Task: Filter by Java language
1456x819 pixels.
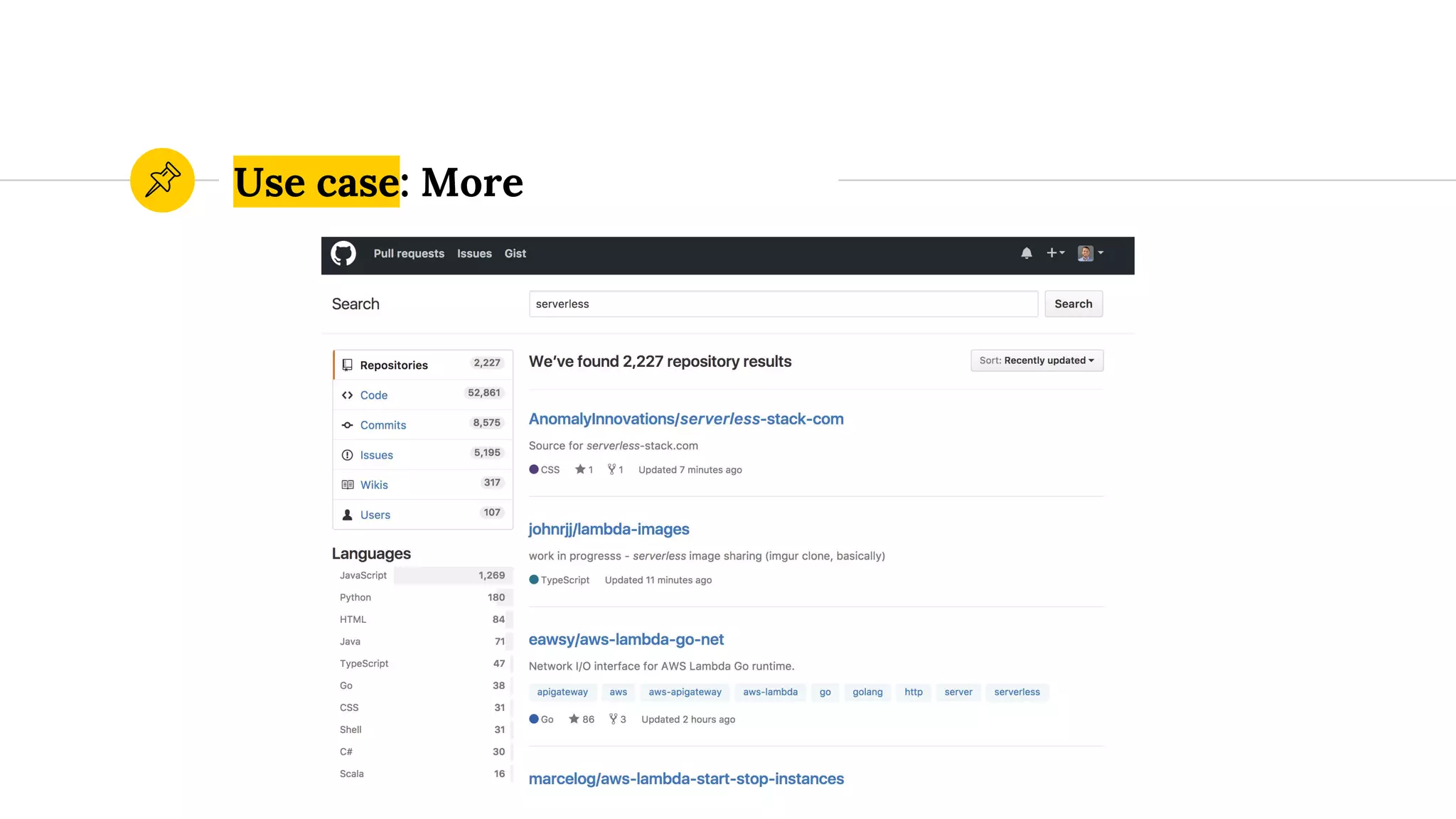Action: [x=423, y=641]
